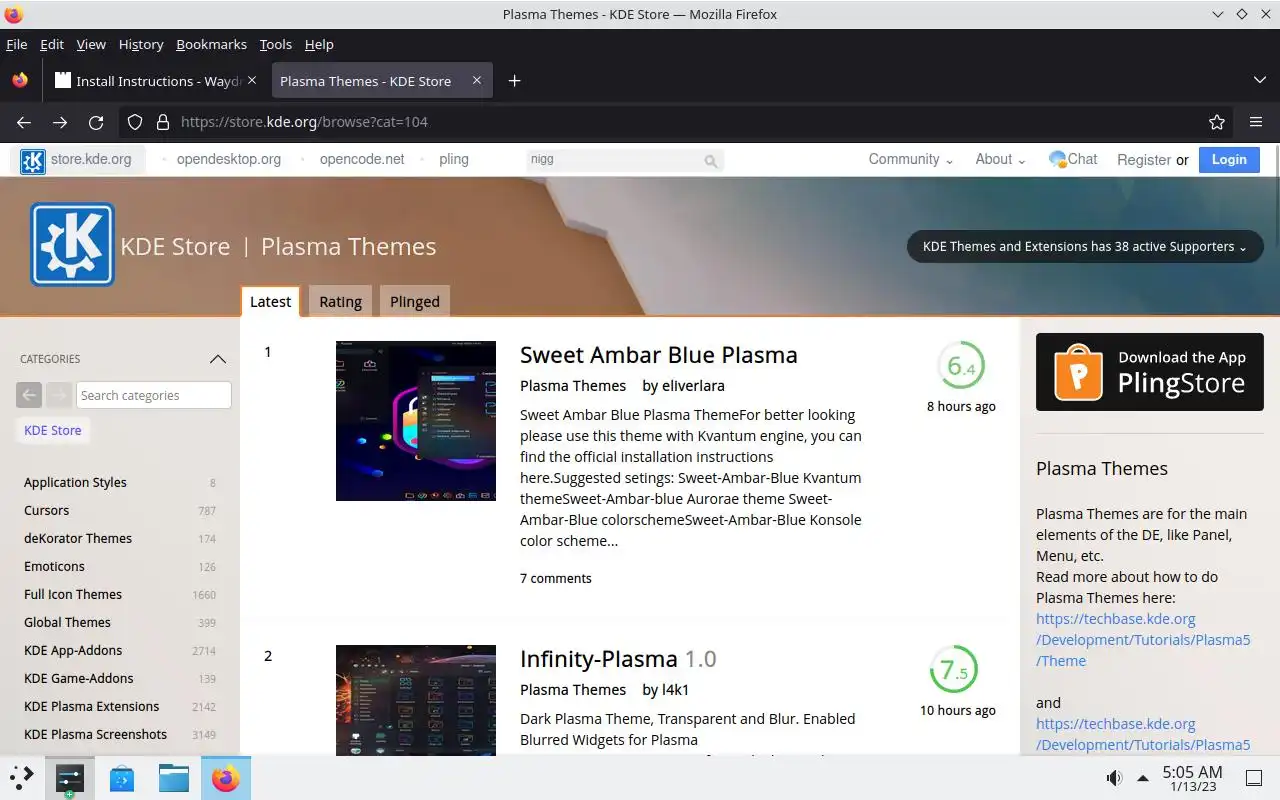The width and height of the screenshot is (1280, 800).
Task: Click the categories forward arrow button
Action: (x=59, y=395)
